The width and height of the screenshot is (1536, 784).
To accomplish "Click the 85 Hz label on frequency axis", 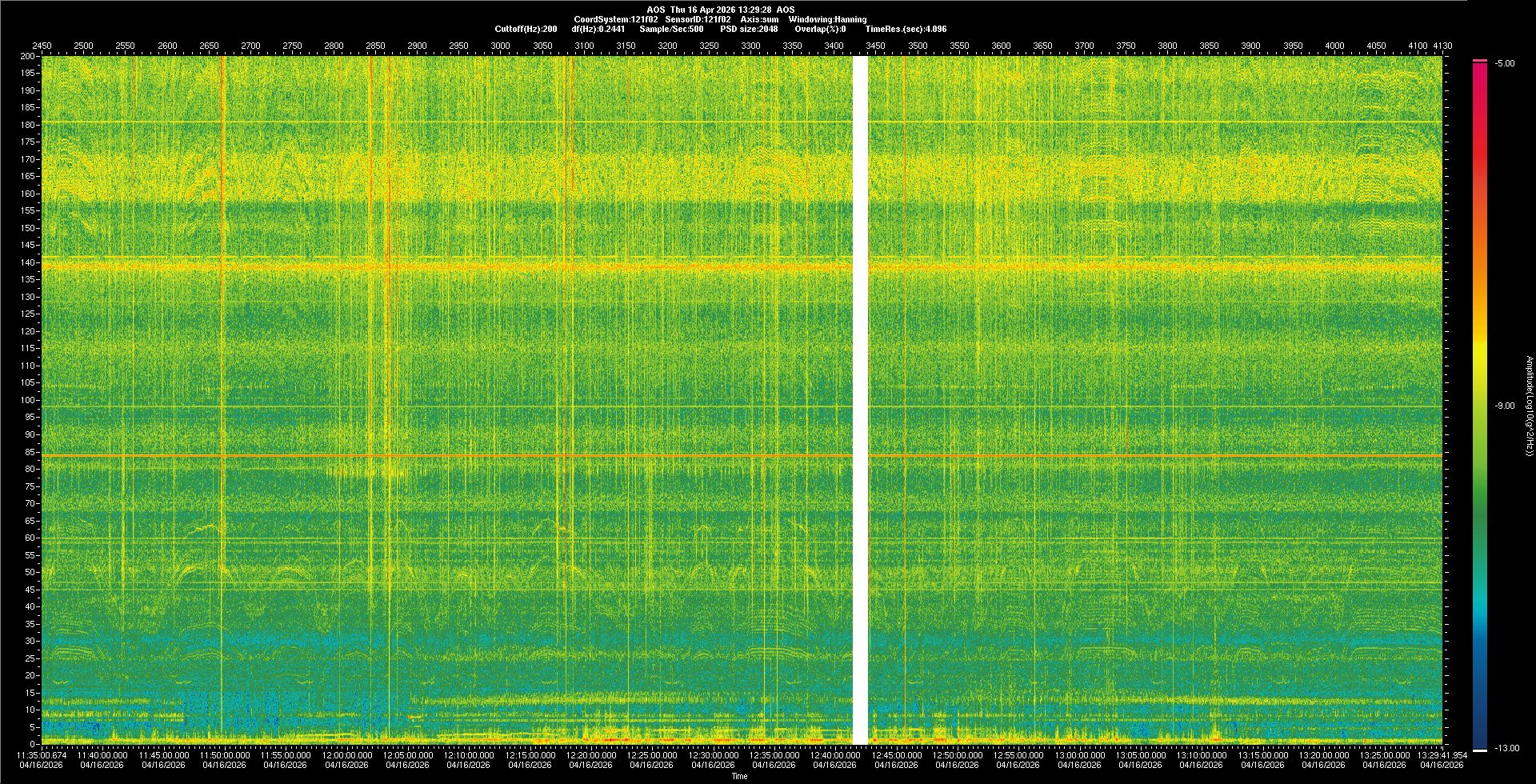I will pyautogui.click(x=30, y=452).
